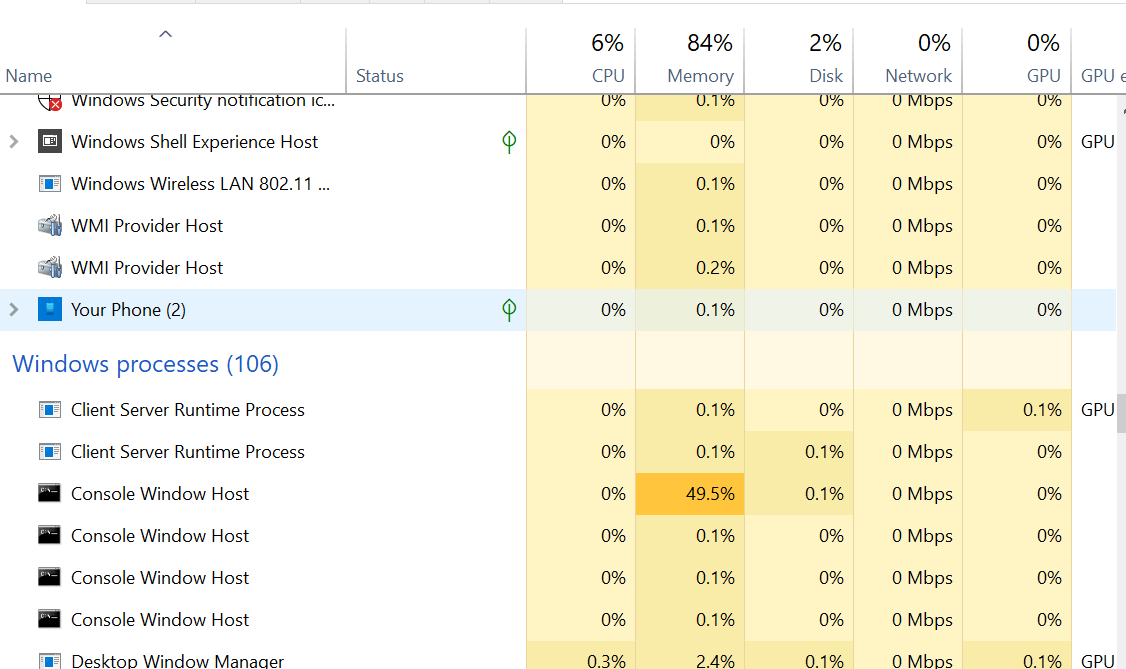Toggle sort direction with the arrow above Name
The width and height of the screenshot is (1126, 669).
click(165, 34)
